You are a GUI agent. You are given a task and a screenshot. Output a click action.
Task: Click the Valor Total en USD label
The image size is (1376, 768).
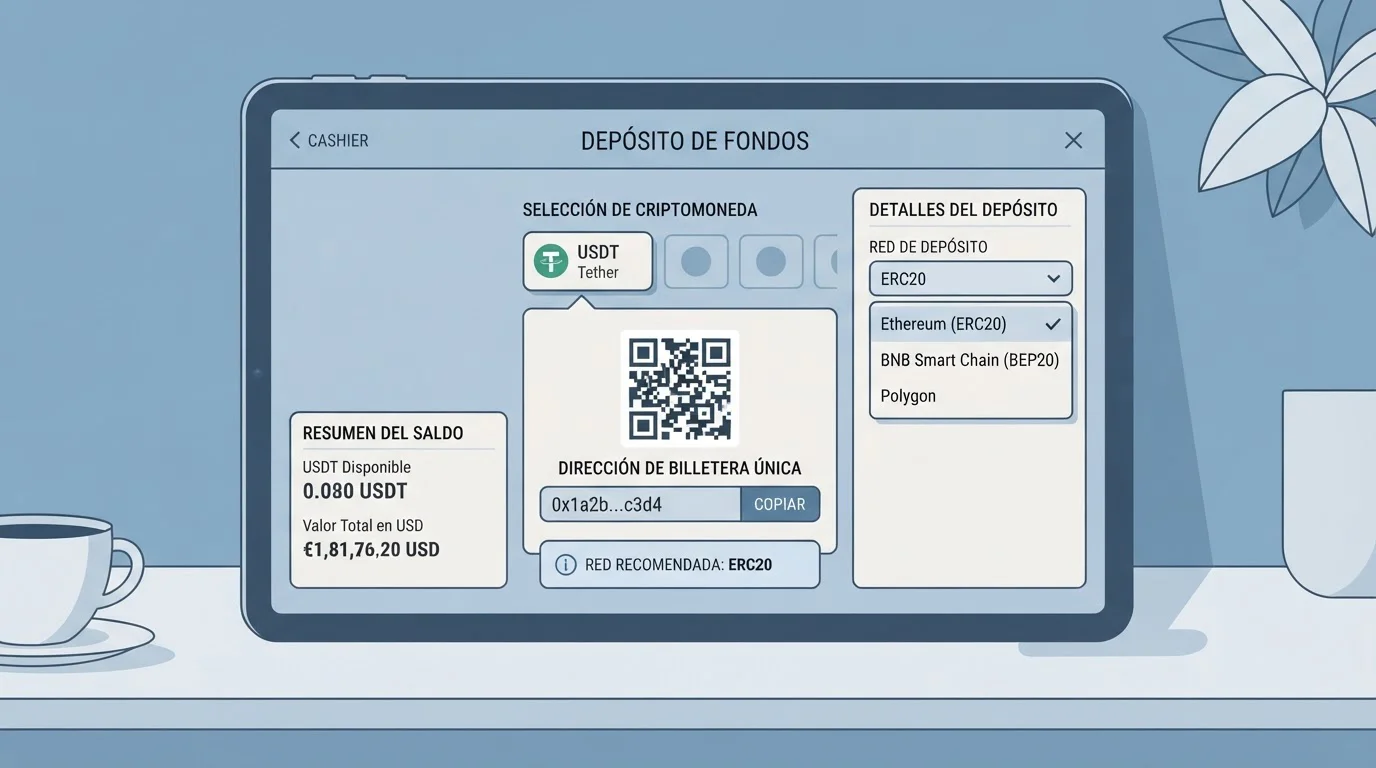[x=363, y=525]
